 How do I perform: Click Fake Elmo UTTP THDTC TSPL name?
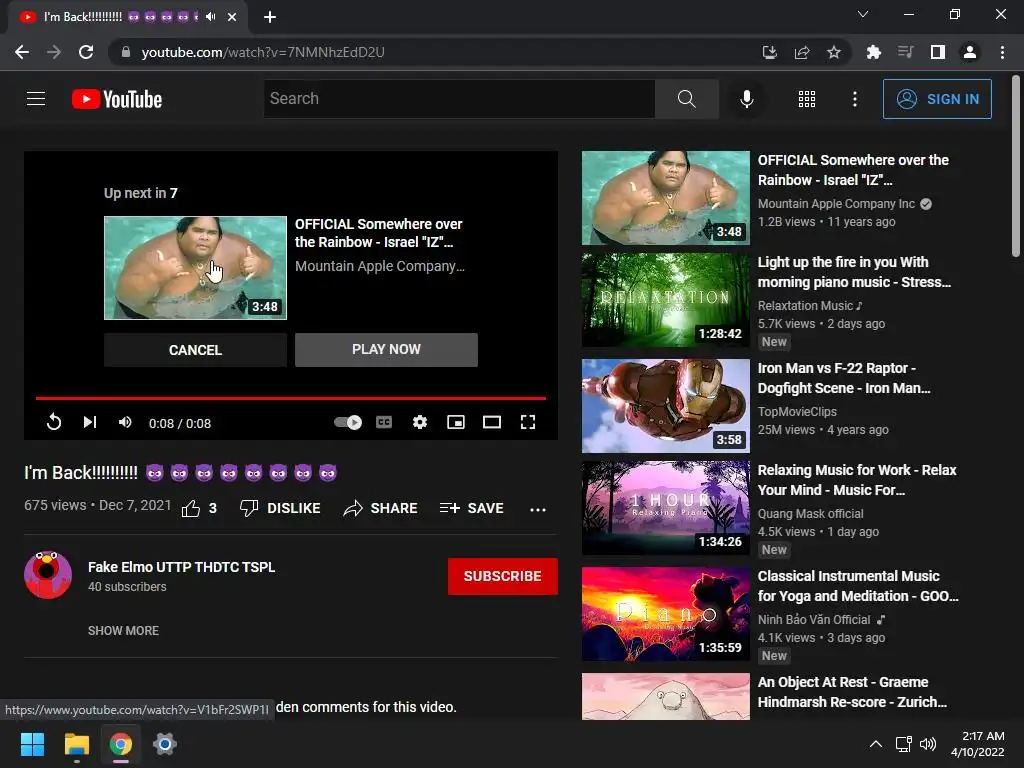tap(182, 567)
